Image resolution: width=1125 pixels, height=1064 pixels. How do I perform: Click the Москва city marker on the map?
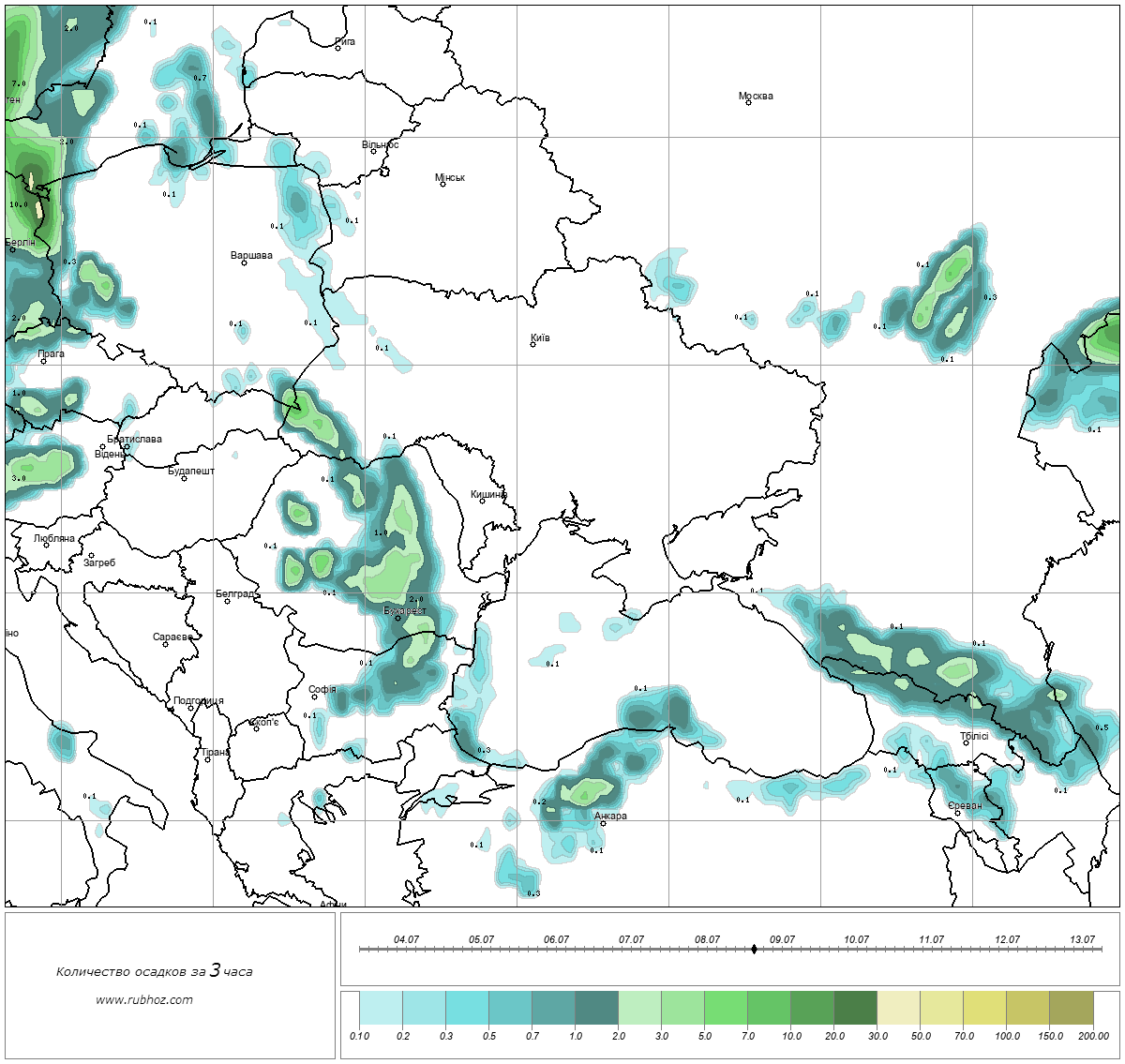coord(748,103)
